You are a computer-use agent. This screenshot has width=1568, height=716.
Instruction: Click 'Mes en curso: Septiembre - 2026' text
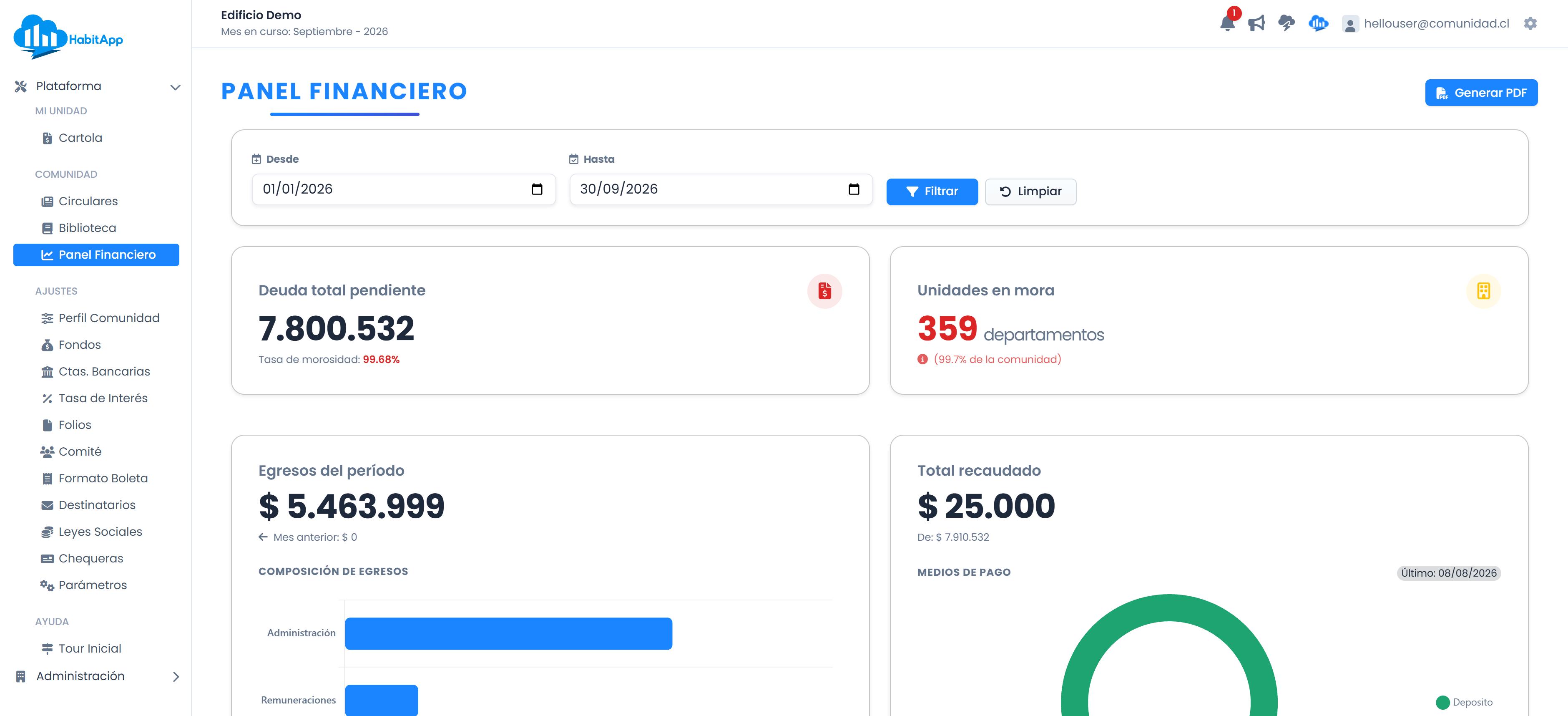304,32
